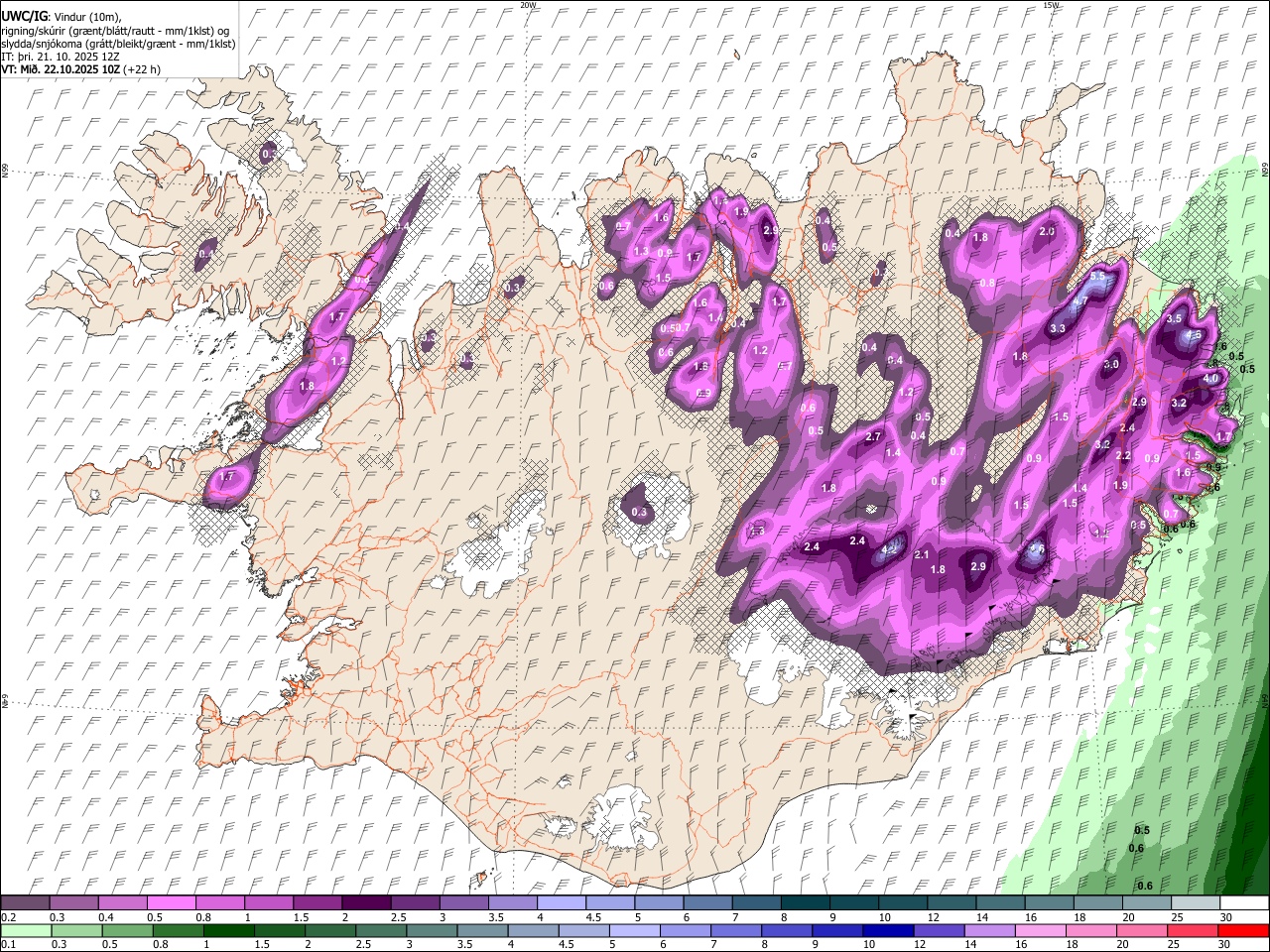The height and width of the screenshot is (952, 1270).
Task: Pick the bright pink 0.5–0.8 snow scale swatch
Action: (171, 903)
